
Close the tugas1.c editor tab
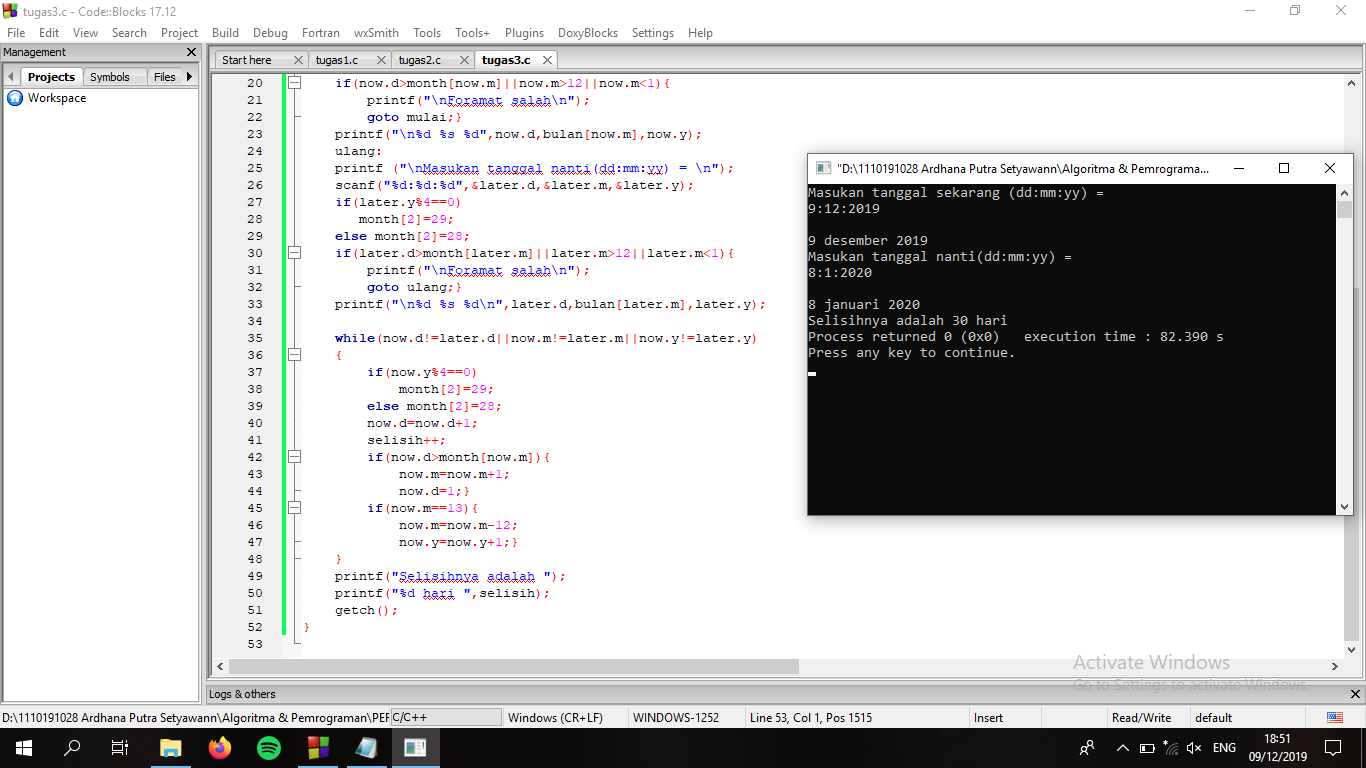tap(382, 60)
